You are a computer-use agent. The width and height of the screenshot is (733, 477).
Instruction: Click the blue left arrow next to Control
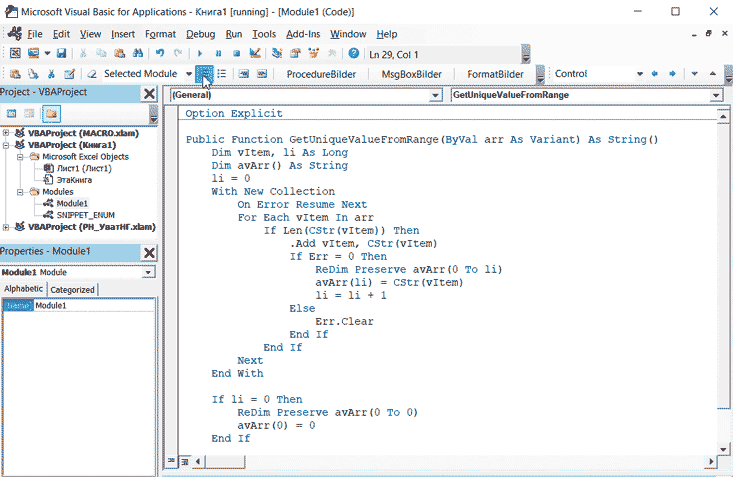pyautogui.click(x=654, y=74)
